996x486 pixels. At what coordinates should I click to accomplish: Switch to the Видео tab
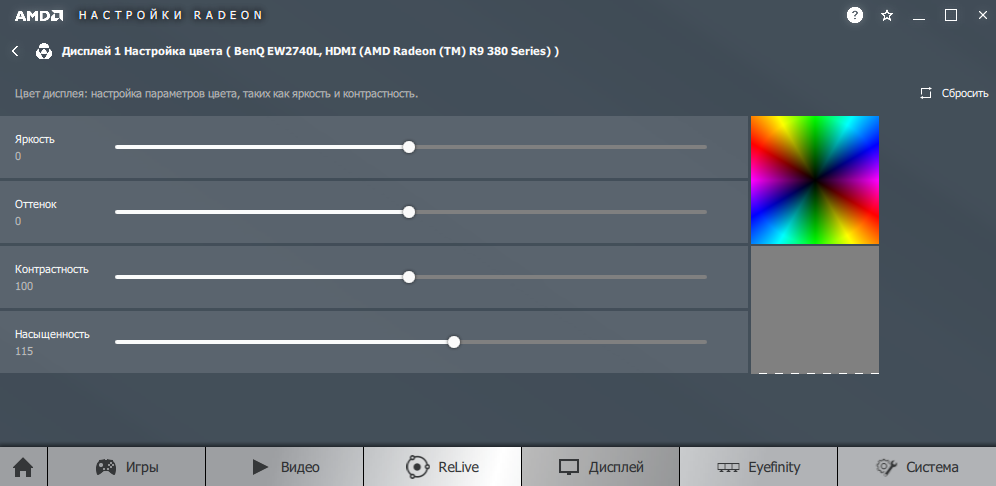285,467
